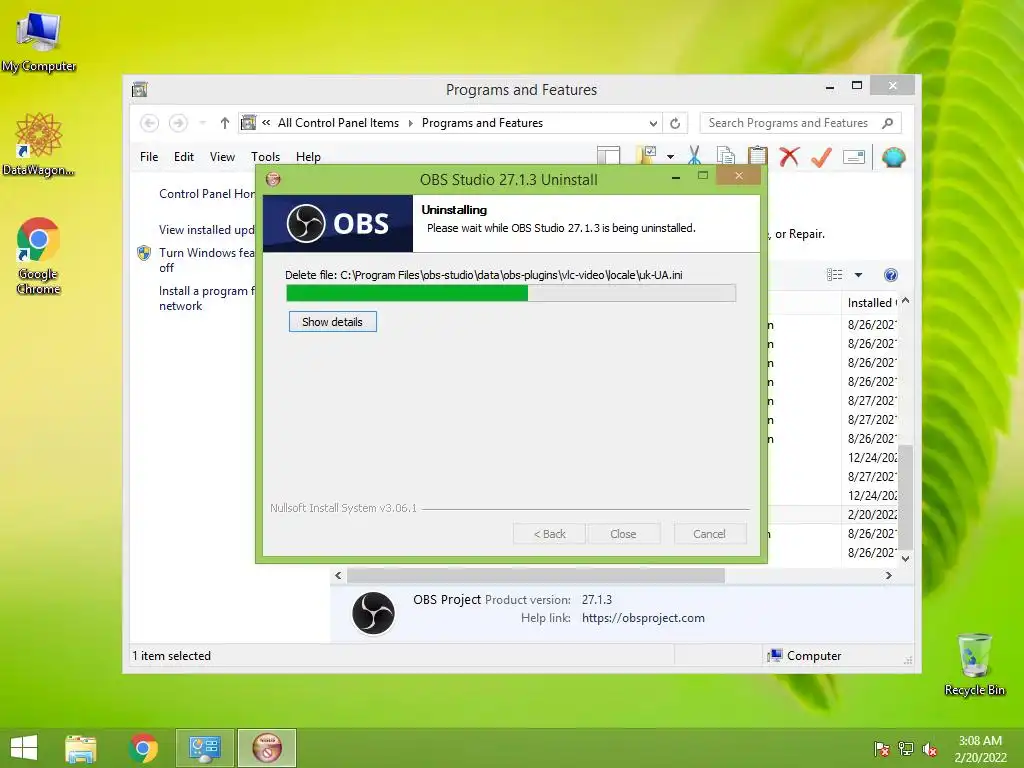This screenshot has height=768, width=1024.
Task: Open the Edit menu
Action: (x=184, y=157)
